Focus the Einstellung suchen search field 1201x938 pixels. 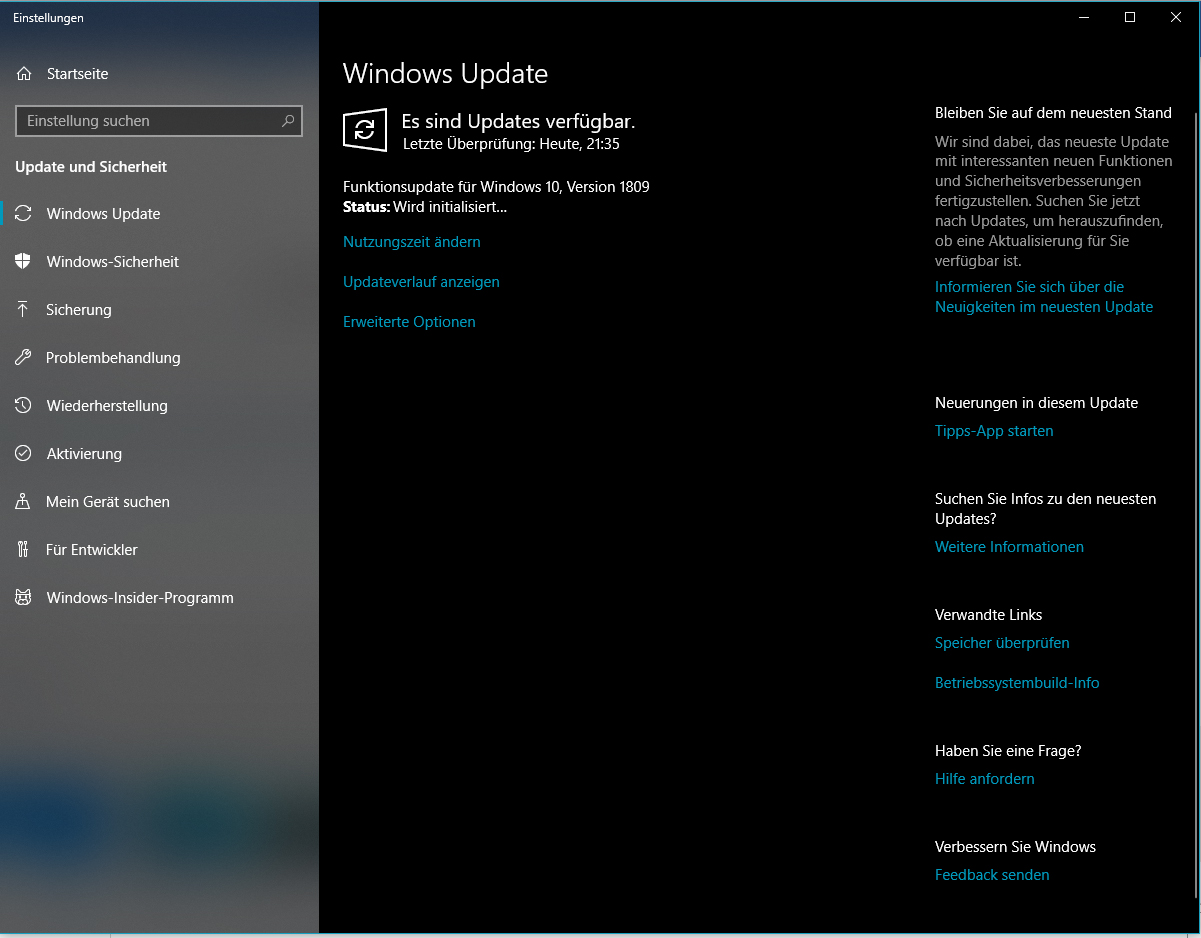click(159, 121)
